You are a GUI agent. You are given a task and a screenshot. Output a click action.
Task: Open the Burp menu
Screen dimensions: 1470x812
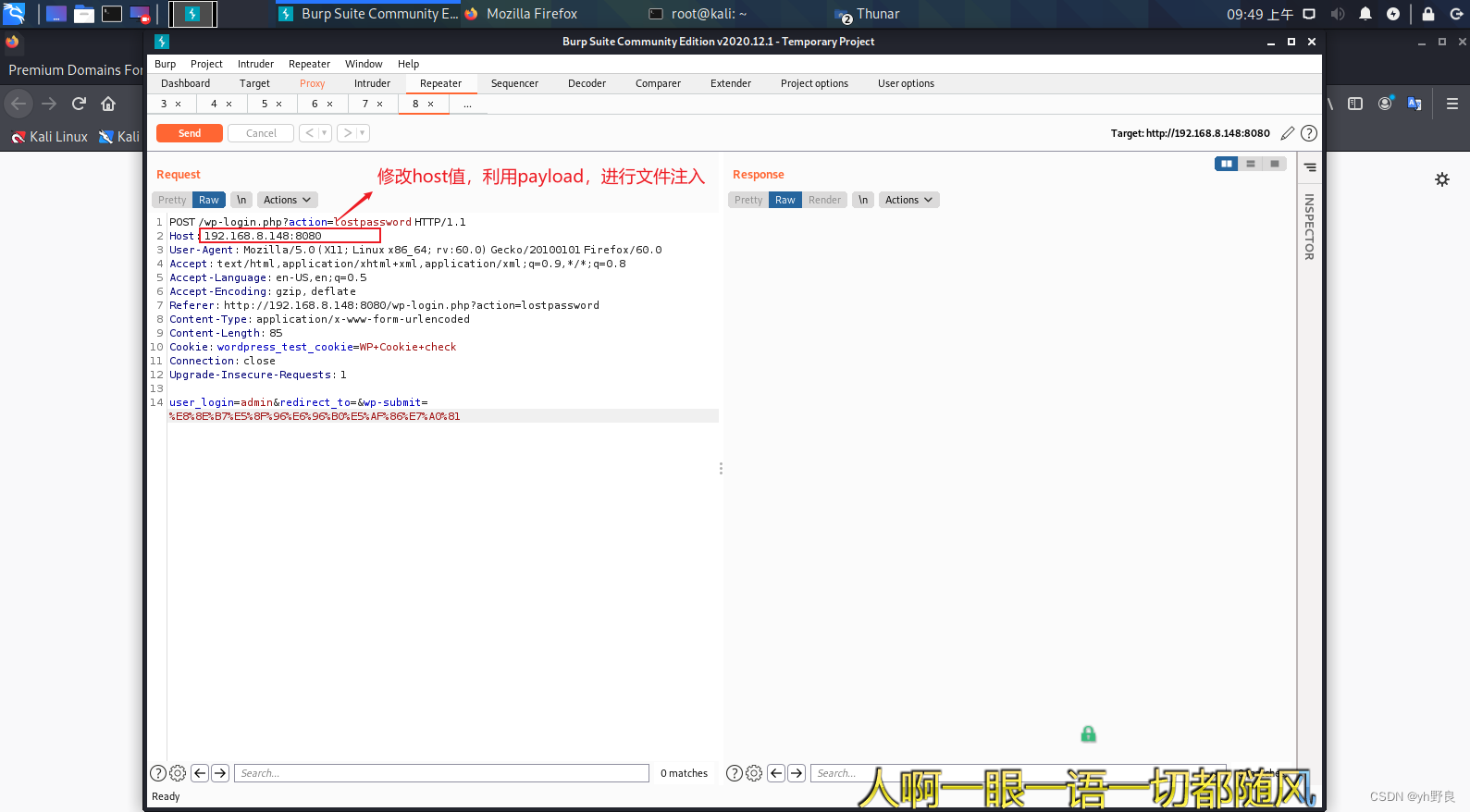point(165,64)
